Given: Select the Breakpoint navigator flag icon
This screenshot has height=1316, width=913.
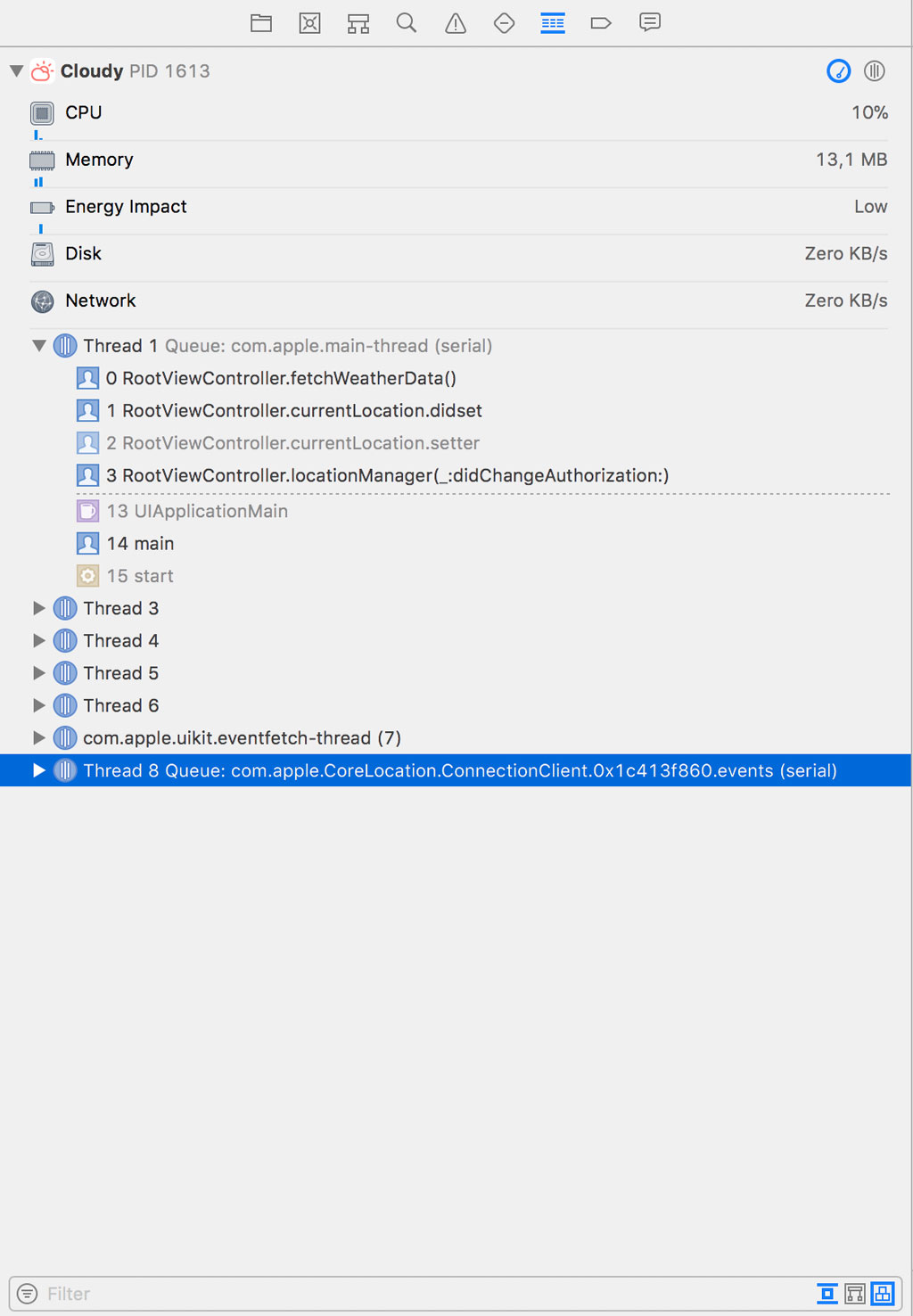Looking at the screenshot, I should click(601, 23).
